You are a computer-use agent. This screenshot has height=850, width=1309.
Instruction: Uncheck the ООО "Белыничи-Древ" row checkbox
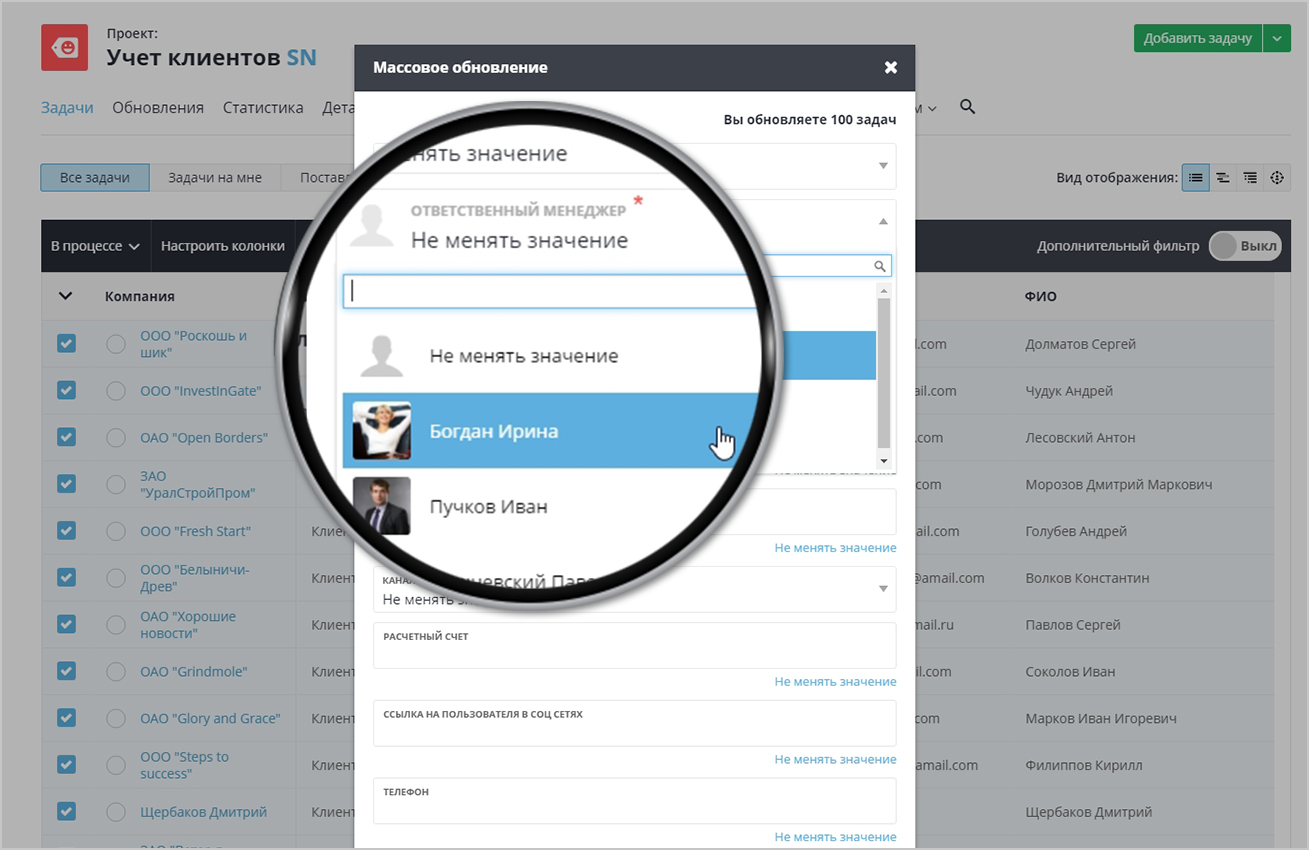coord(66,577)
